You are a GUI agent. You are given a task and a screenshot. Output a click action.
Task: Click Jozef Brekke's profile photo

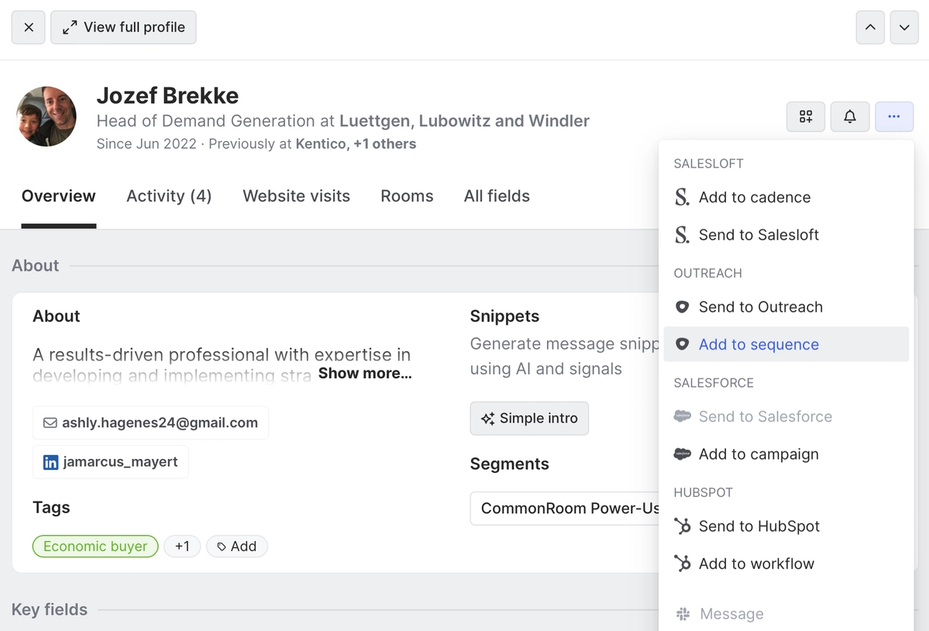click(x=46, y=116)
